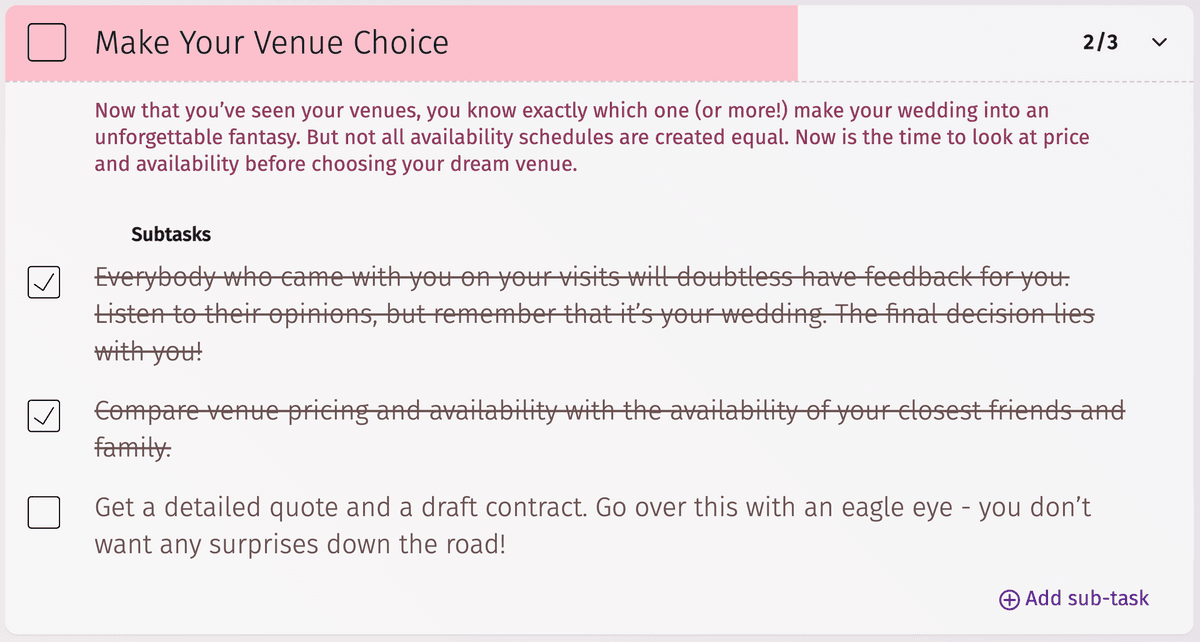Tick the detailed quote subtask checkbox
This screenshot has height=642, width=1200.
pyautogui.click(x=43, y=514)
